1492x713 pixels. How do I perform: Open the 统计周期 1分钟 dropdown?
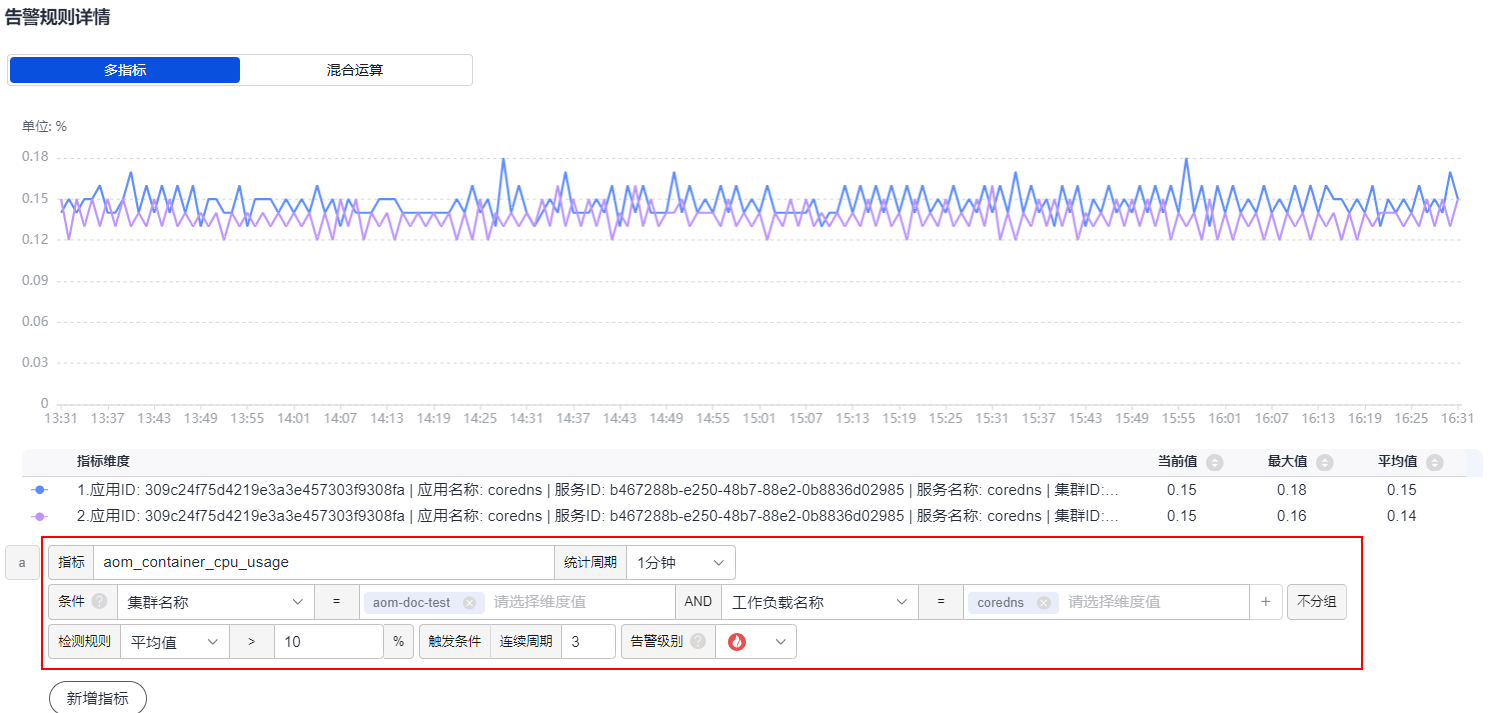[680, 562]
